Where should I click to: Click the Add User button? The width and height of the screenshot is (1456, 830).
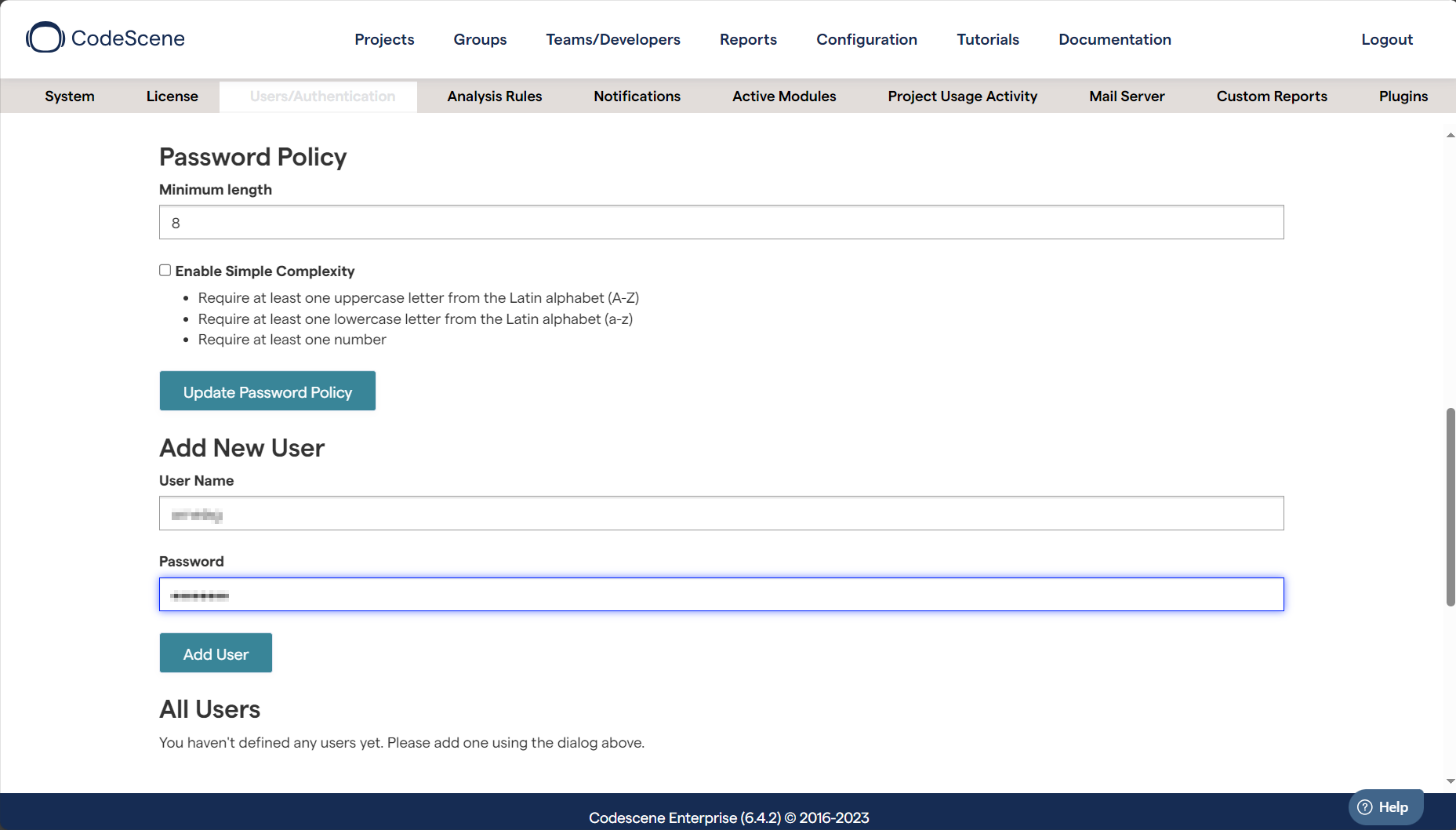click(x=216, y=653)
